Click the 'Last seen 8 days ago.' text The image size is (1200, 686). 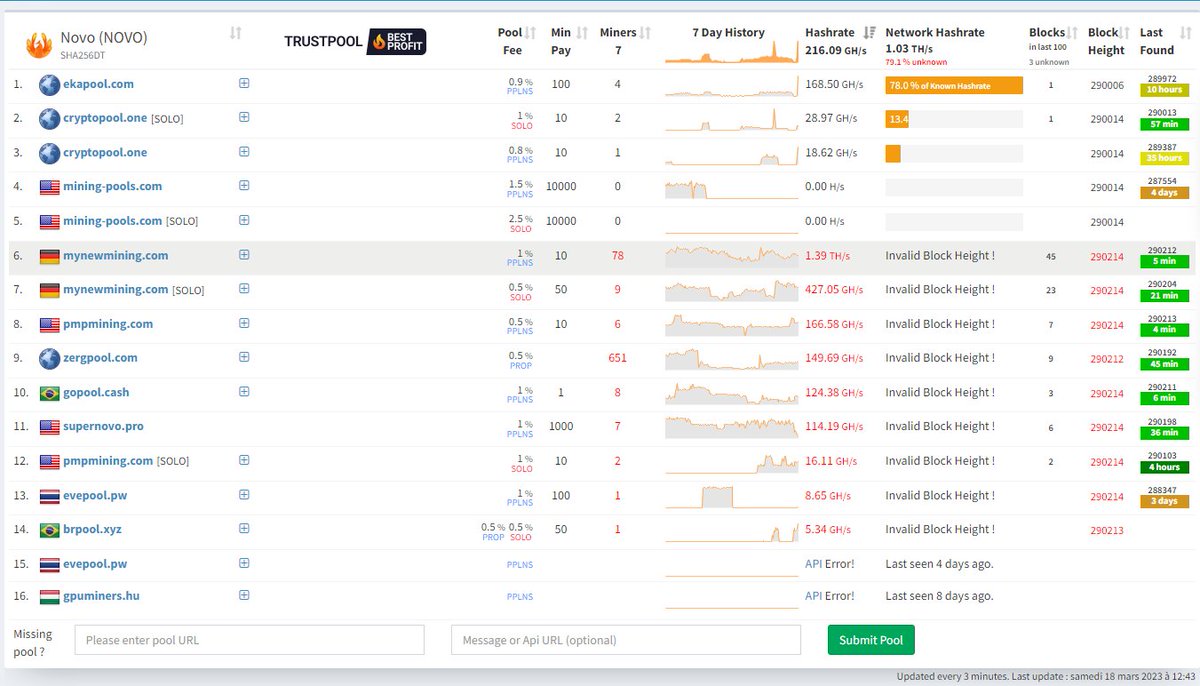[x=939, y=597]
